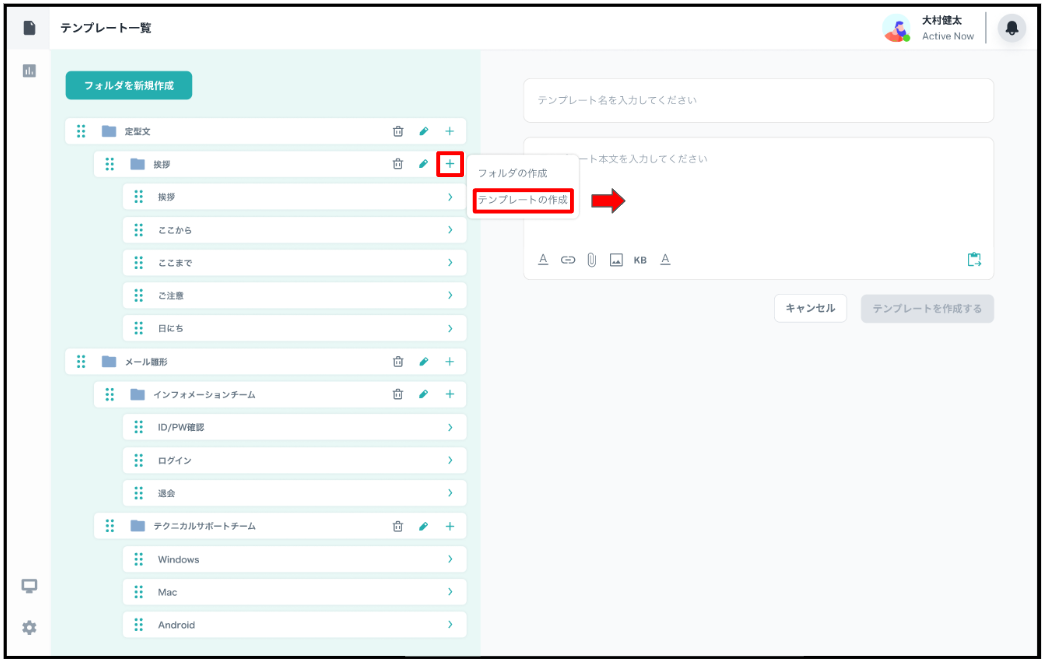Select テンプレートの作成 from the popup menu
1043x661 pixels.
[522, 200]
